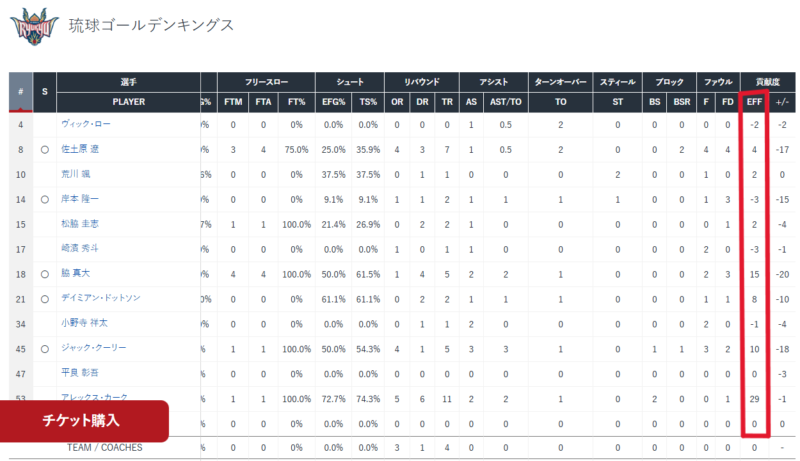The height and width of the screenshot is (461, 800).
Task: Open 小野寺 祥太's player link
Action: pyautogui.click(x=83, y=323)
